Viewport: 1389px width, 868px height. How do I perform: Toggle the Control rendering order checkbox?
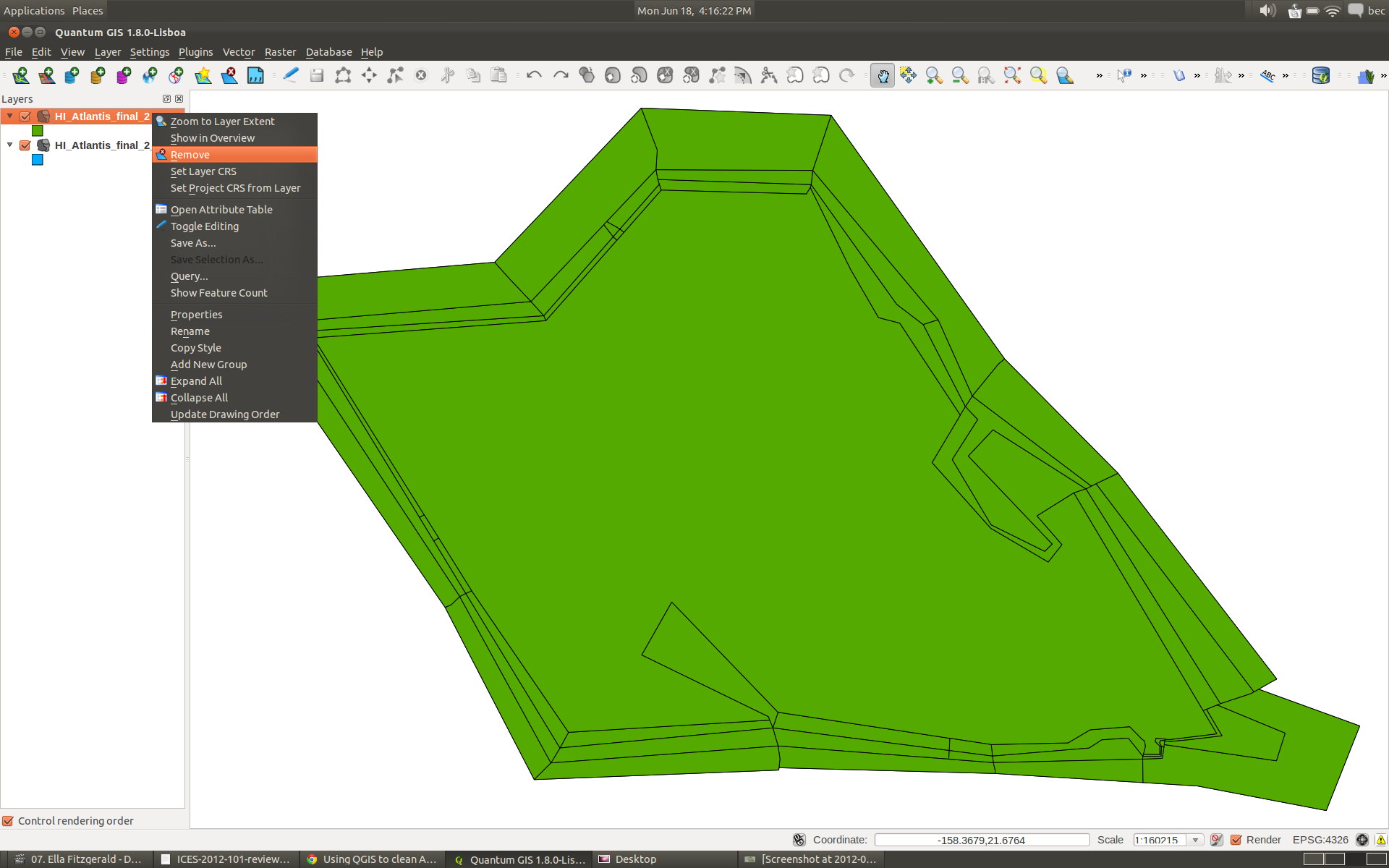click(x=8, y=821)
